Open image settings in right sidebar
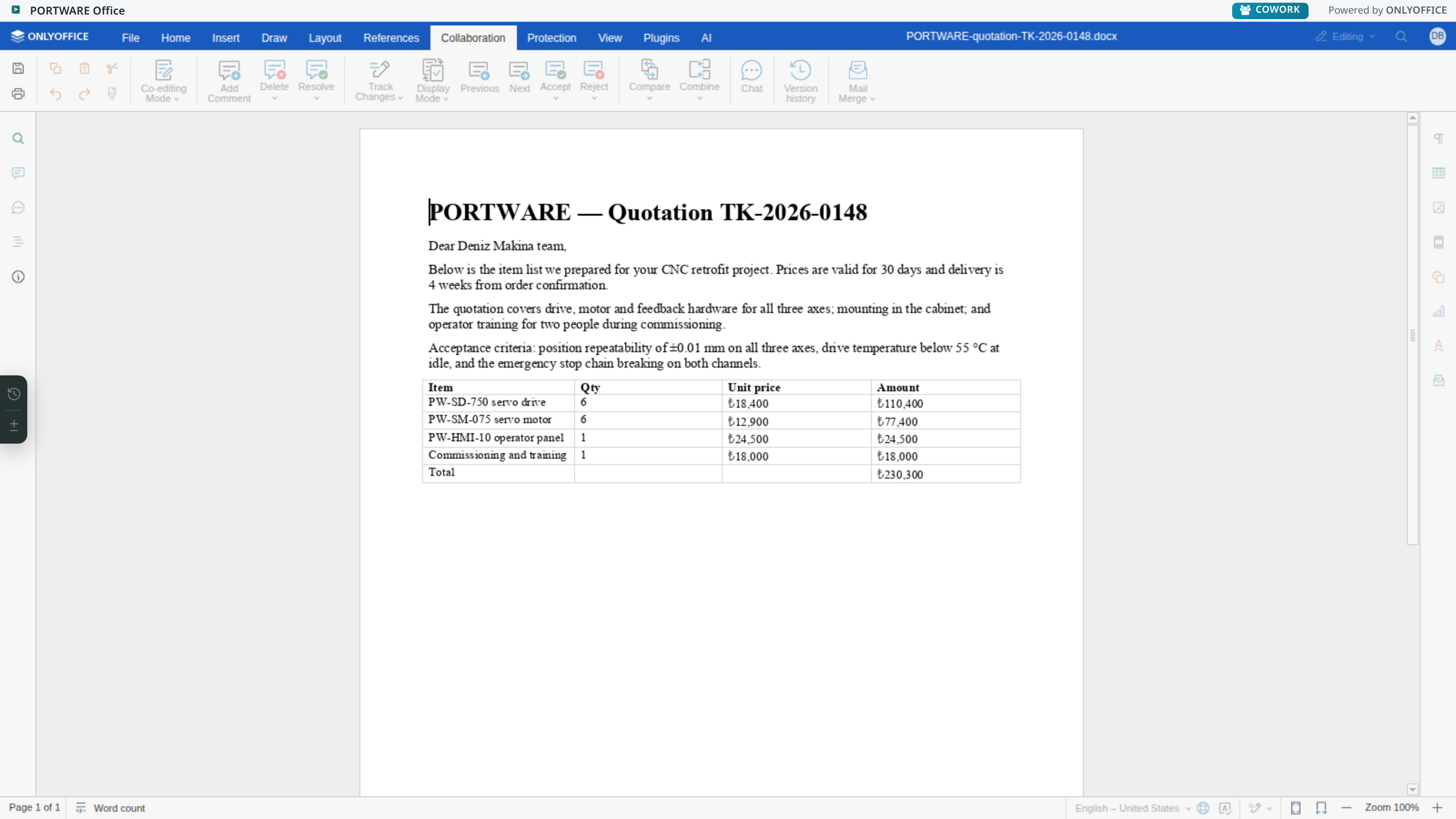Viewport: 1456px width, 819px height. [x=1438, y=207]
